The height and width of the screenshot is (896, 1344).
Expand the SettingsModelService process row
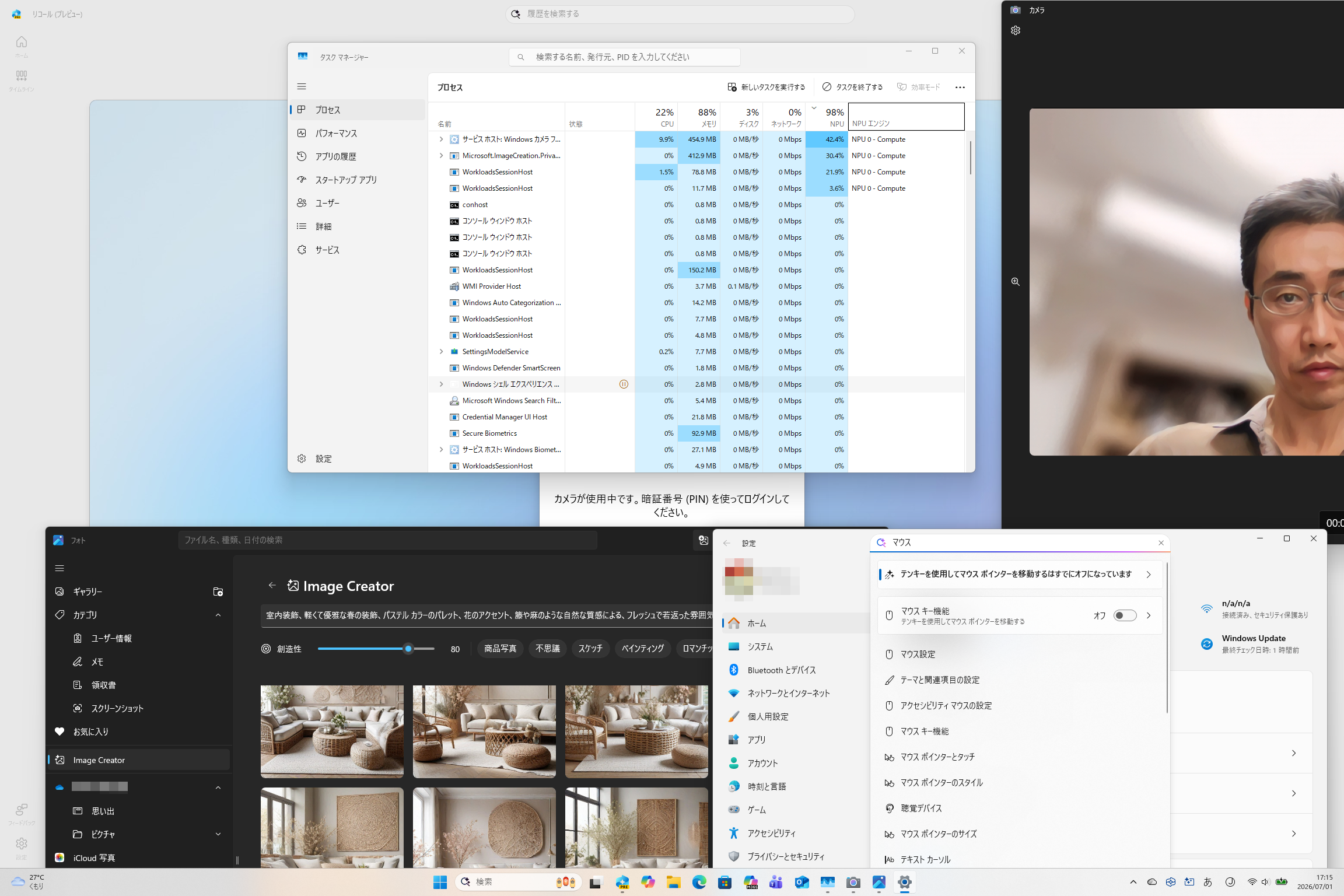[x=441, y=352]
